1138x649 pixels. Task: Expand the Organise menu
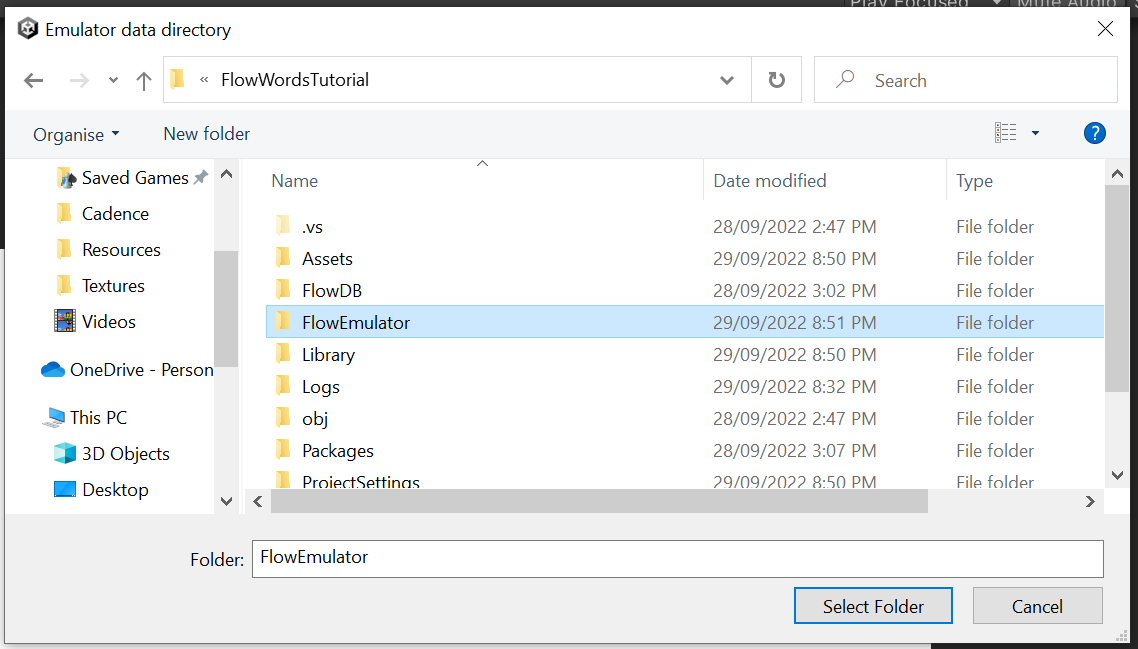pyautogui.click(x=76, y=133)
